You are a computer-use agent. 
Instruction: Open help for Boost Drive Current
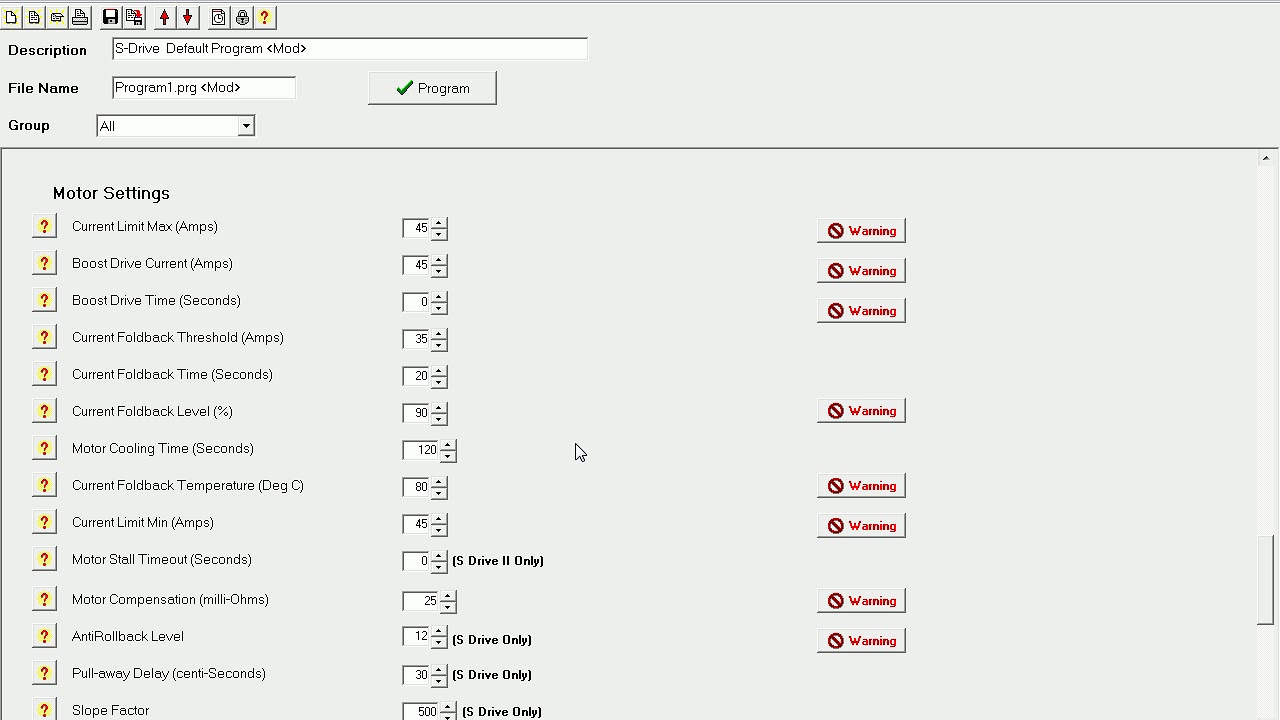44,264
